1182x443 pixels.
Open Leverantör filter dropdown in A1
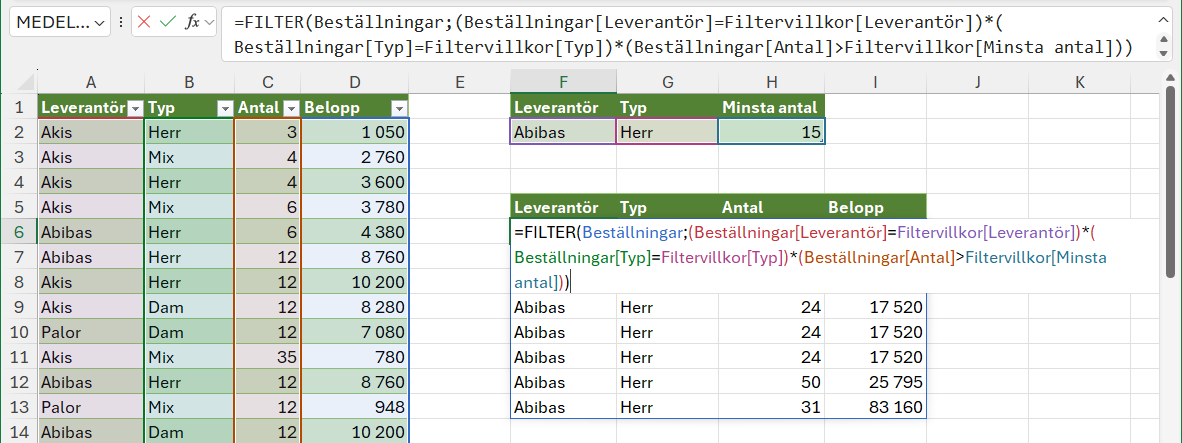pyautogui.click(x=135, y=108)
